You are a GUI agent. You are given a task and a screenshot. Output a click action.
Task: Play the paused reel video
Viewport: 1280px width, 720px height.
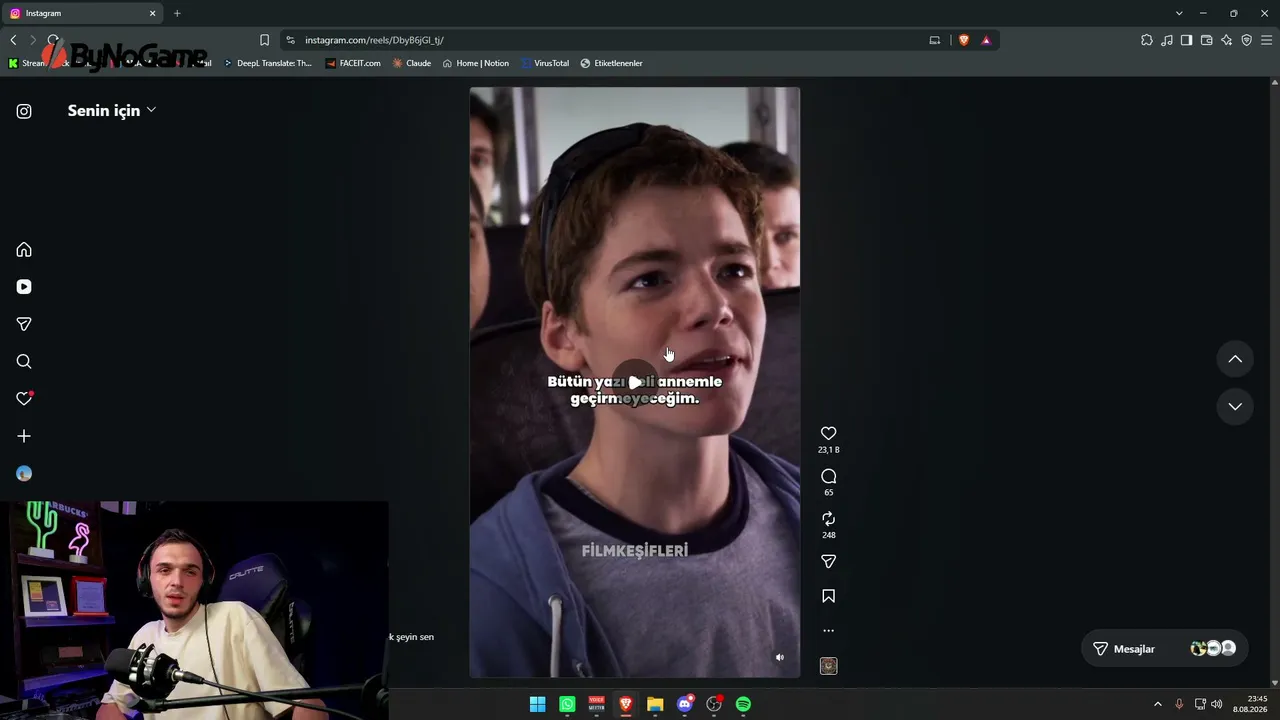pyautogui.click(x=635, y=382)
